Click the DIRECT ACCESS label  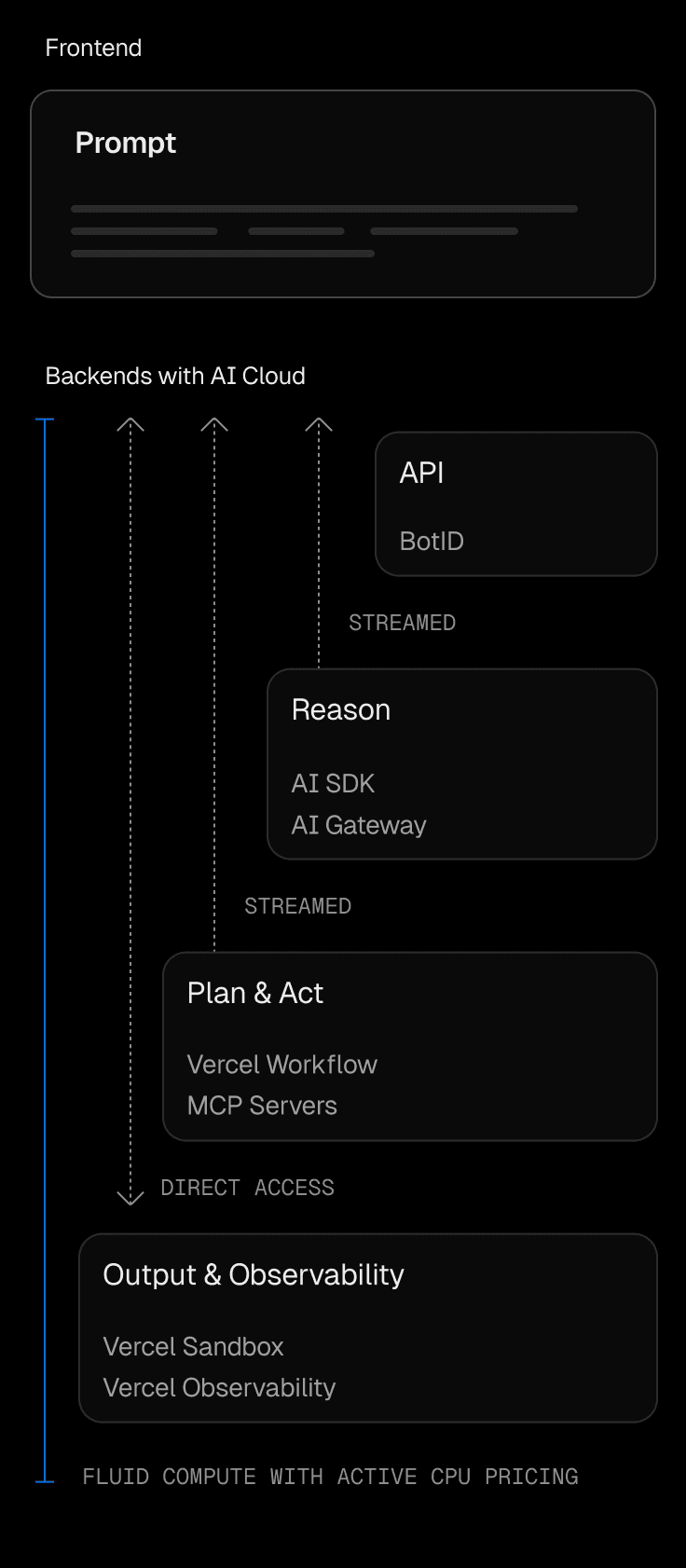pyautogui.click(x=247, y=1188)
